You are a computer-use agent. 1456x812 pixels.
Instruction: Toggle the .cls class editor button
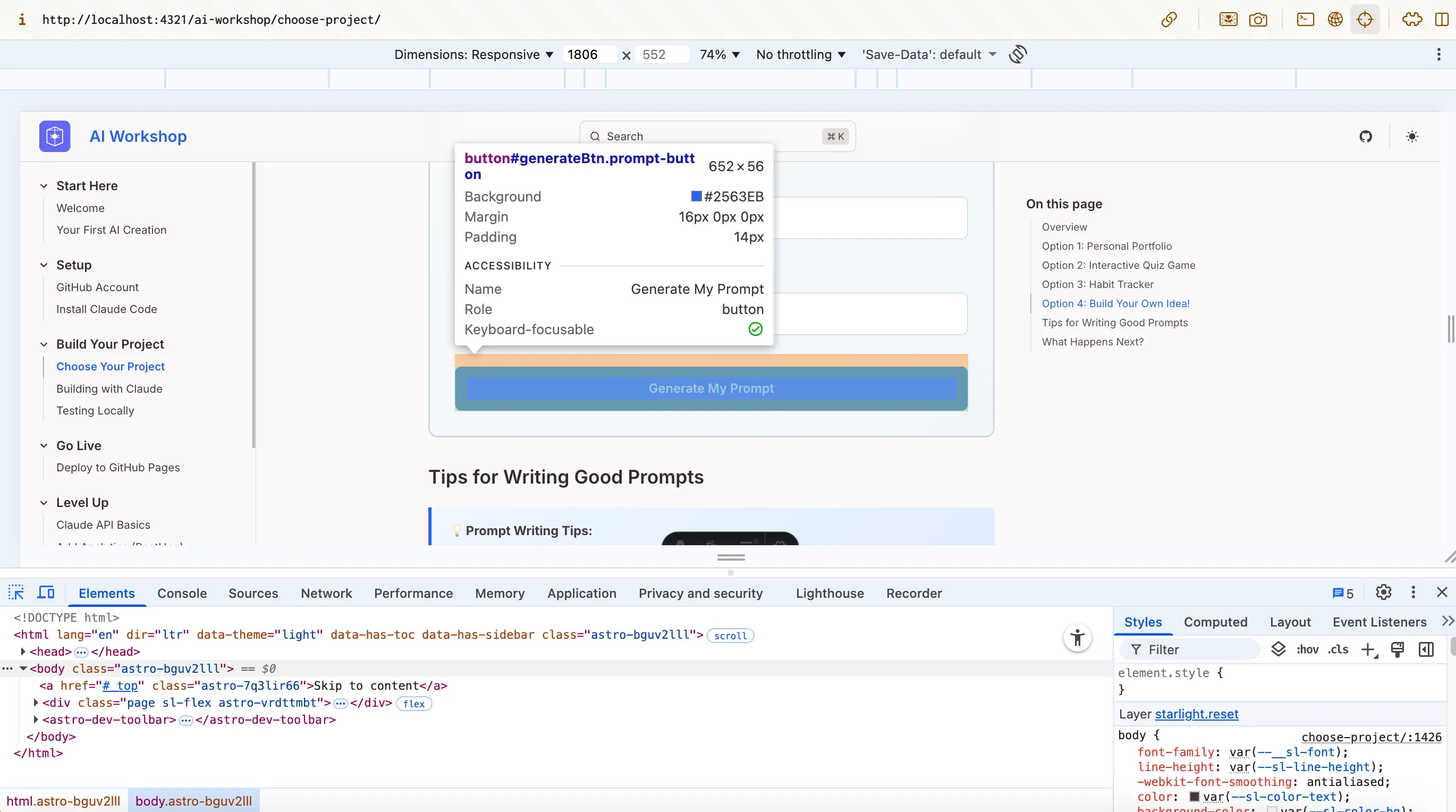pyautogui.click(x=1338, y=649)
